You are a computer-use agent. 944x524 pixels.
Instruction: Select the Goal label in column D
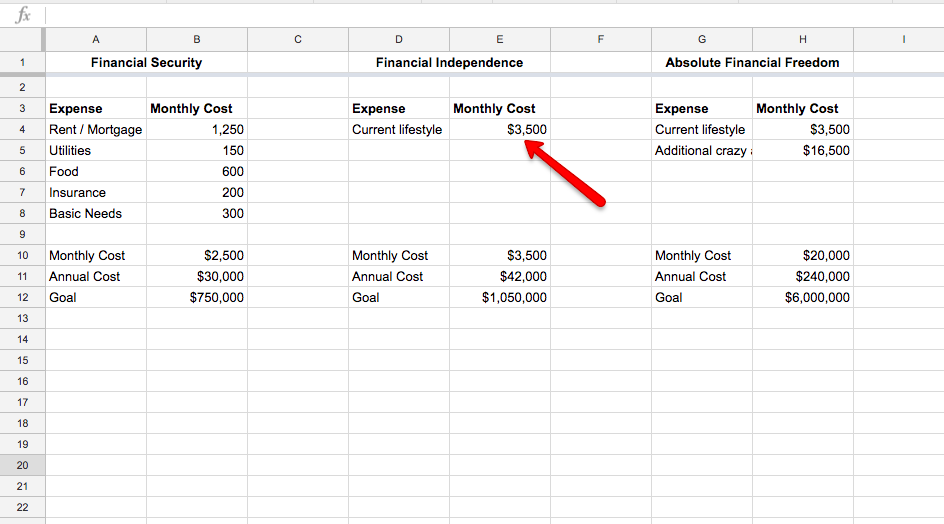point(399,298)
